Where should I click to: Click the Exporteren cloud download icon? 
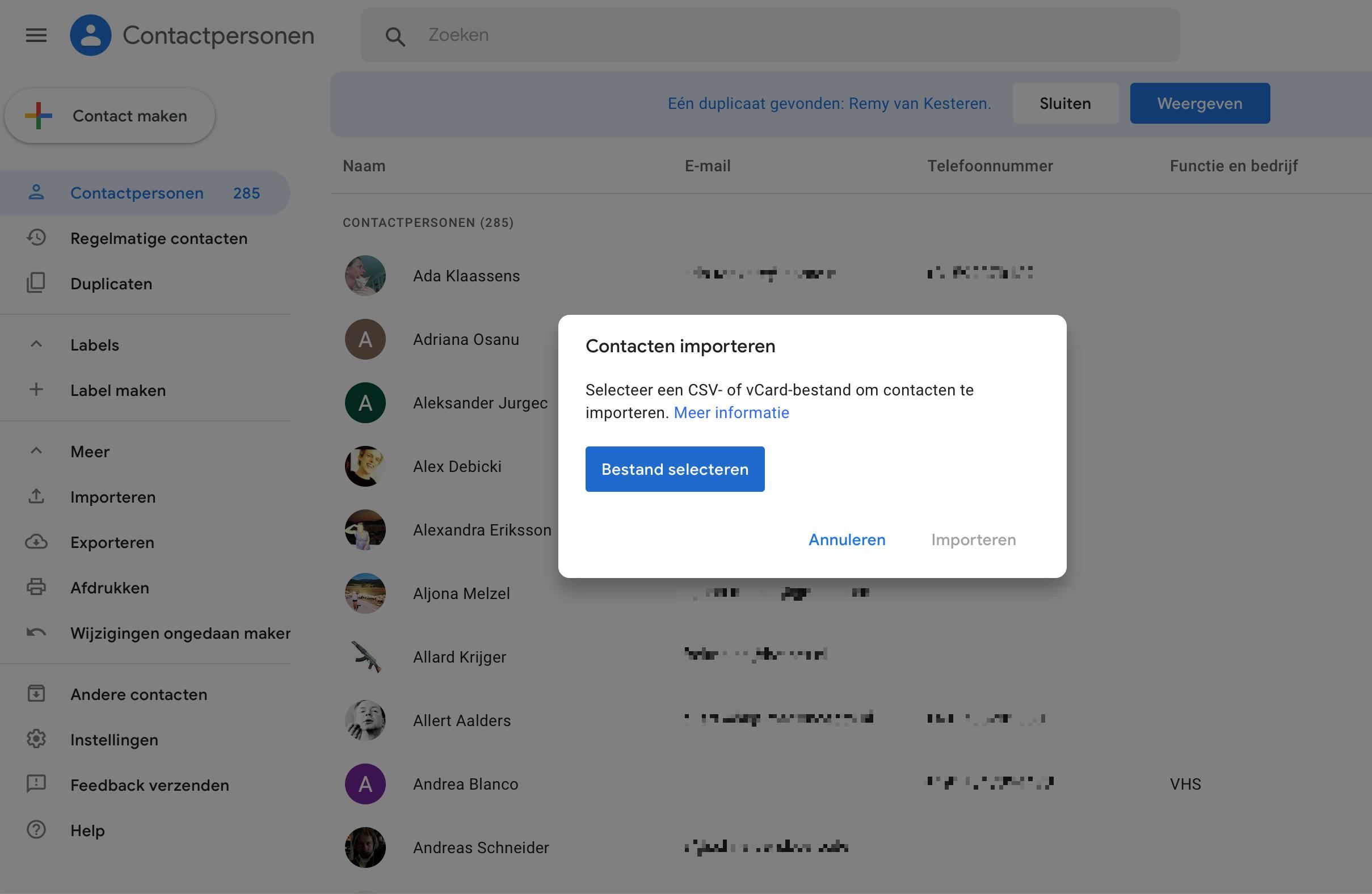(x=36, y=542)
